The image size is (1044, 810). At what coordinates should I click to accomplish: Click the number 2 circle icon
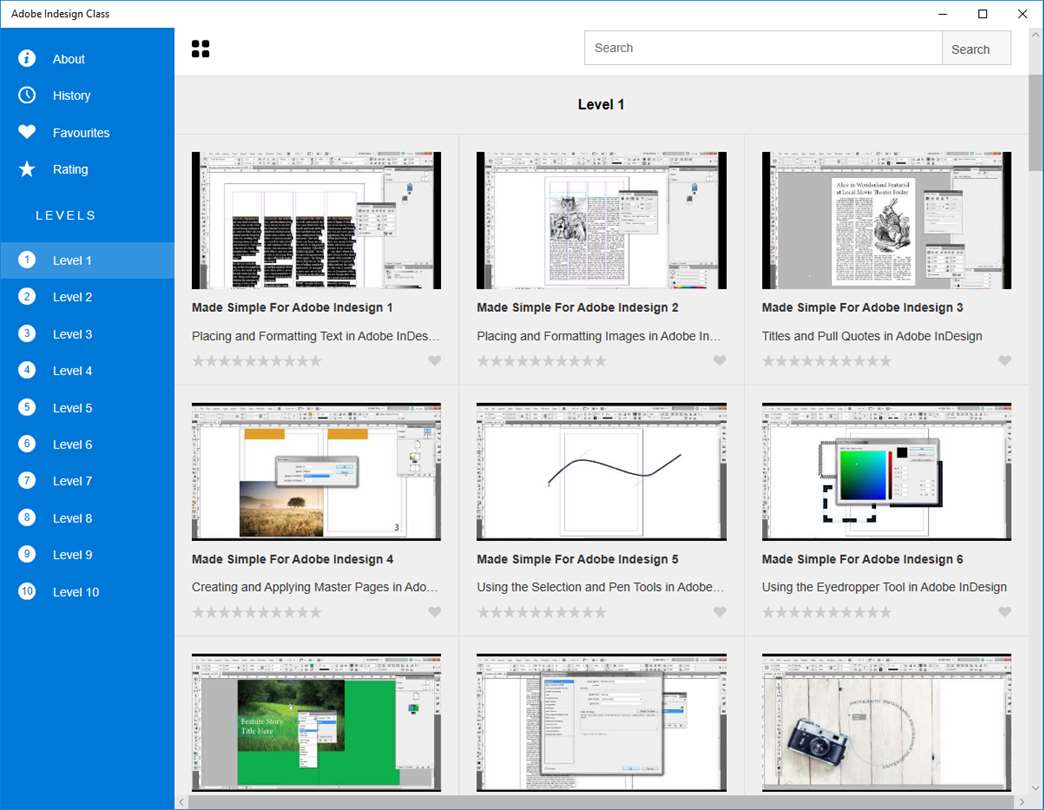click(x=27, y=296)
